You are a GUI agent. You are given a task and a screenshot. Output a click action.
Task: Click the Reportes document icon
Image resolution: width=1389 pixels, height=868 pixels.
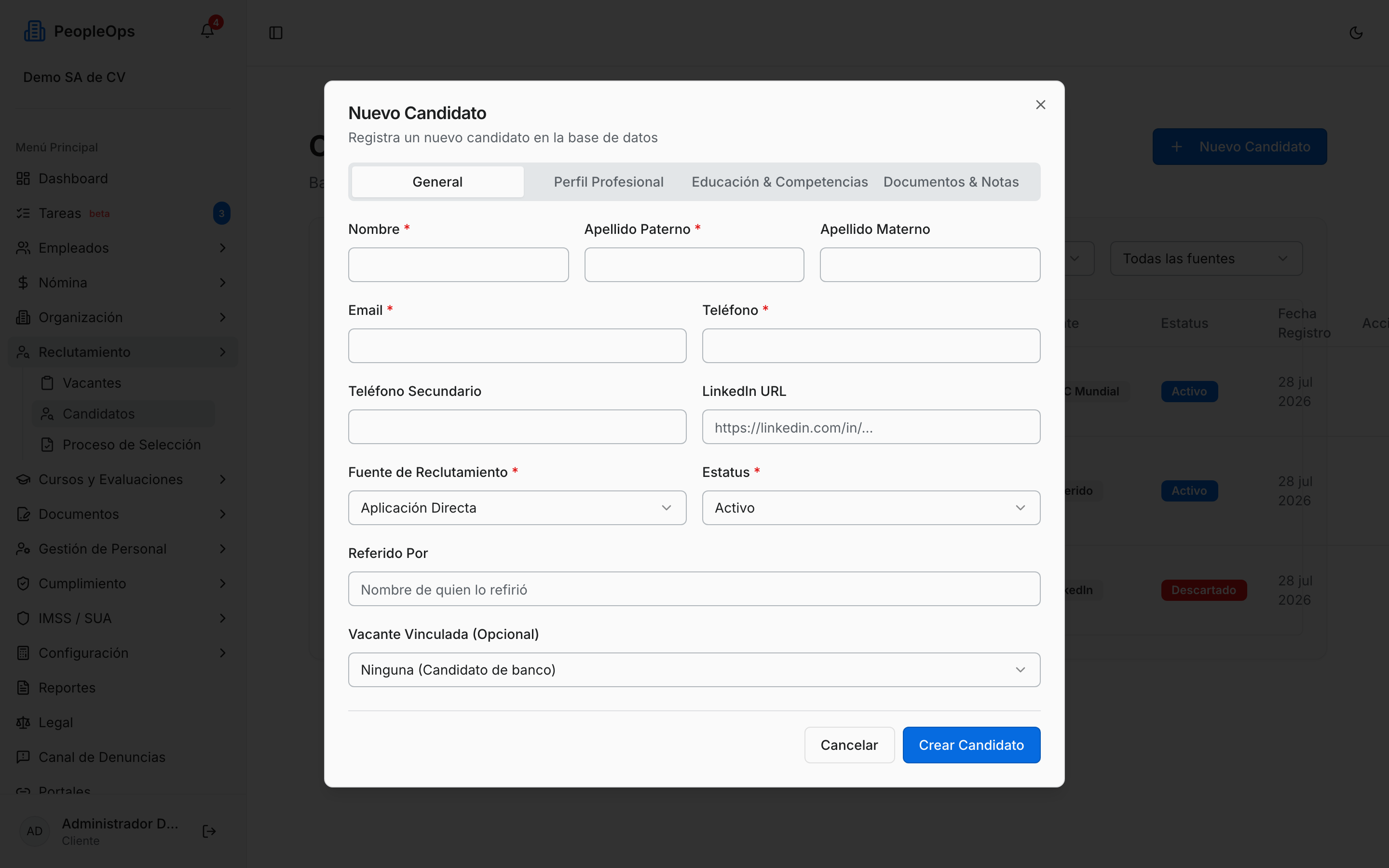[23, 688]
